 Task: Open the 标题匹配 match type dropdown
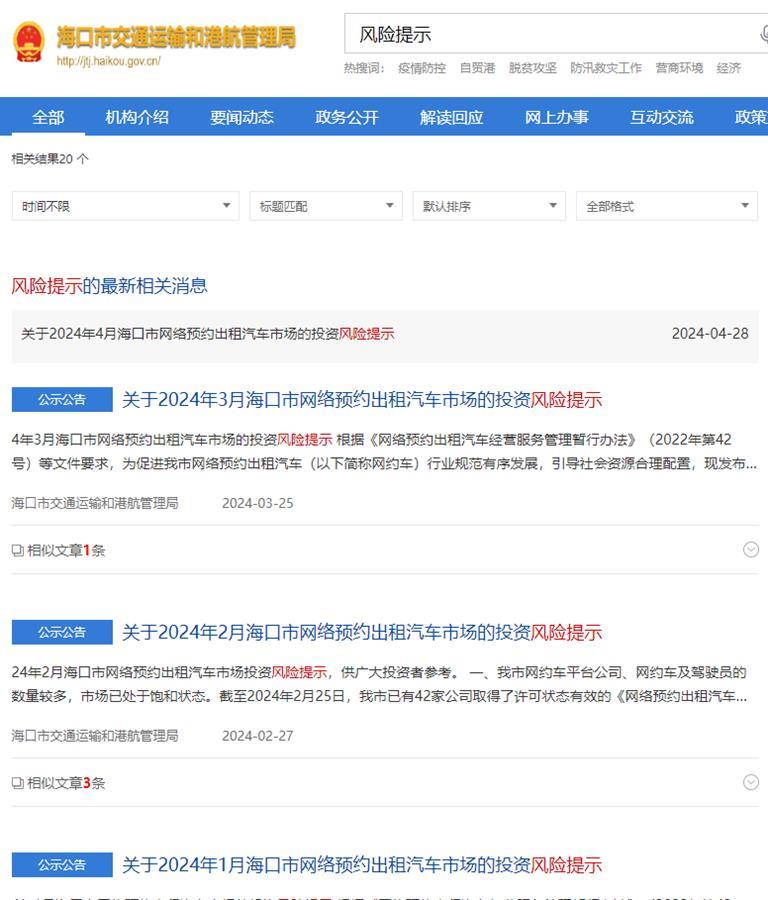click(326, 206)
